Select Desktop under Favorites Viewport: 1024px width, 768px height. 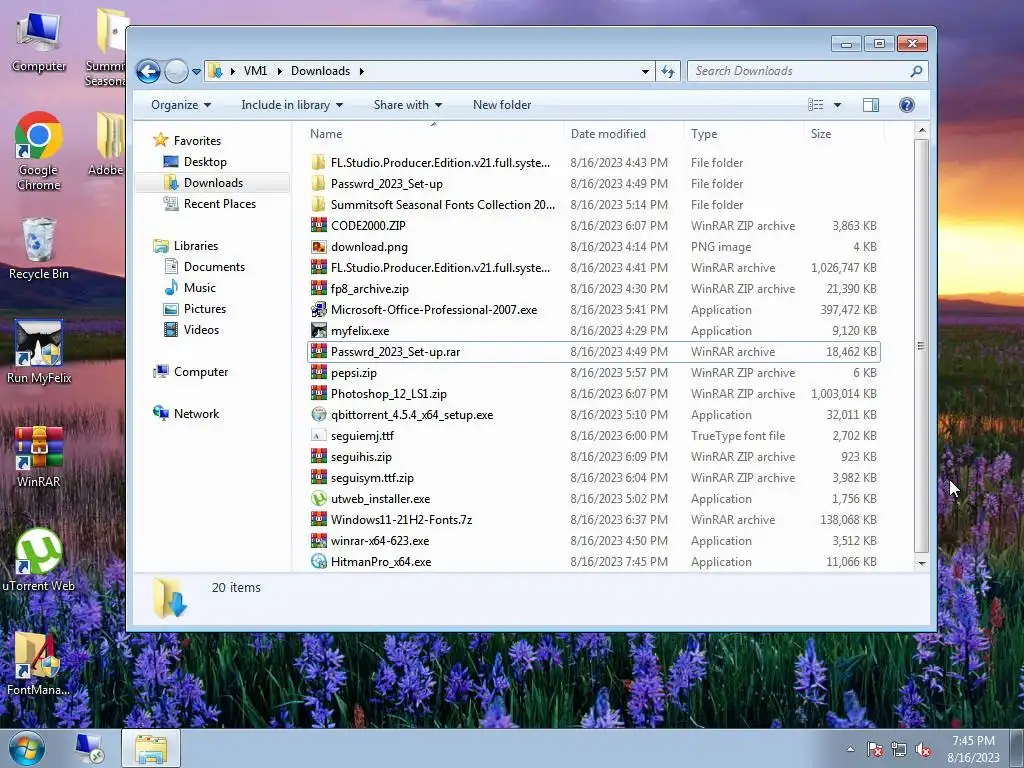click(204, 162)
